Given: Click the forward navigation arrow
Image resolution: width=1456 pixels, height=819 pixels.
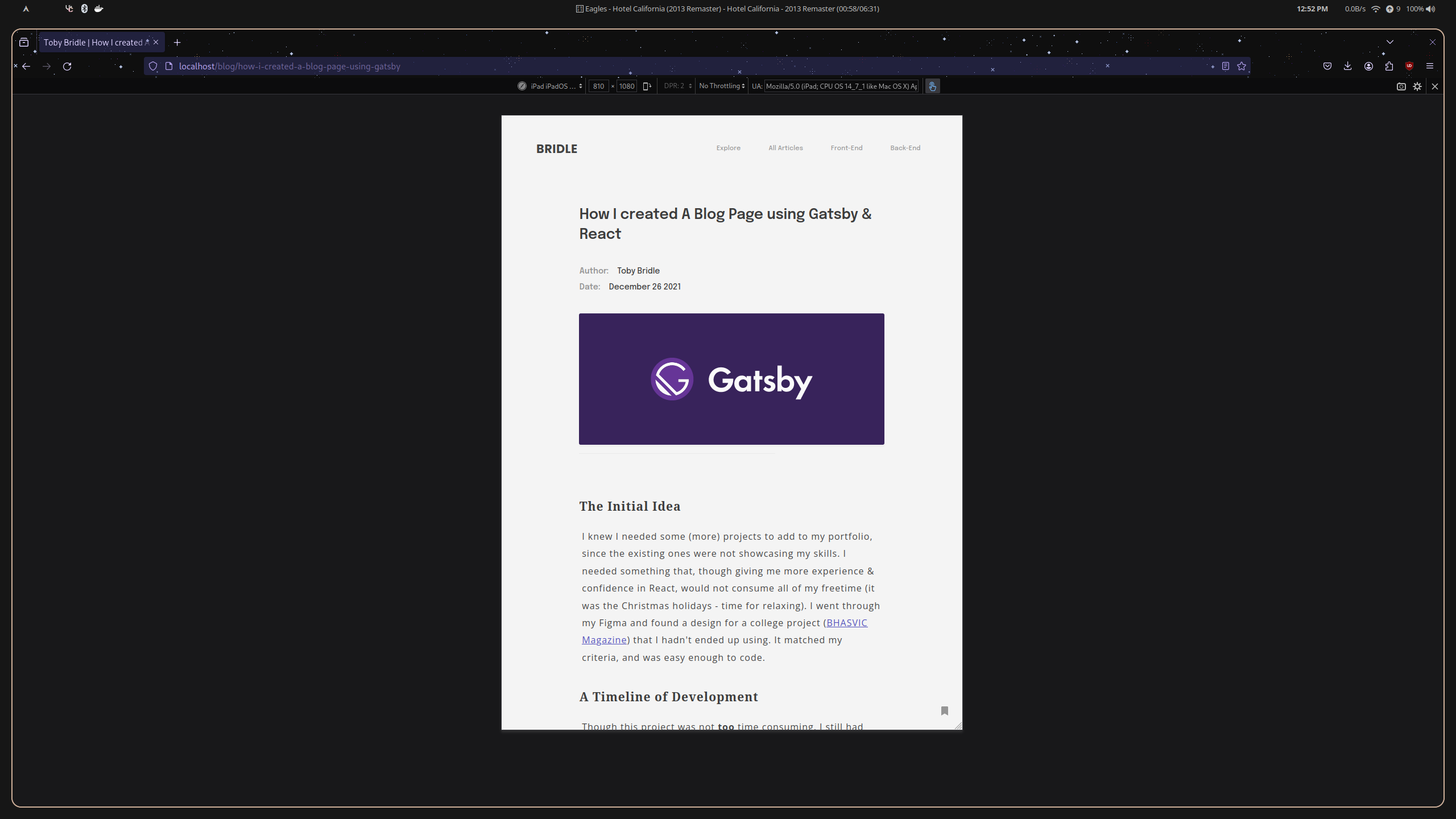Looking at the screenshot, I should 47,67.
